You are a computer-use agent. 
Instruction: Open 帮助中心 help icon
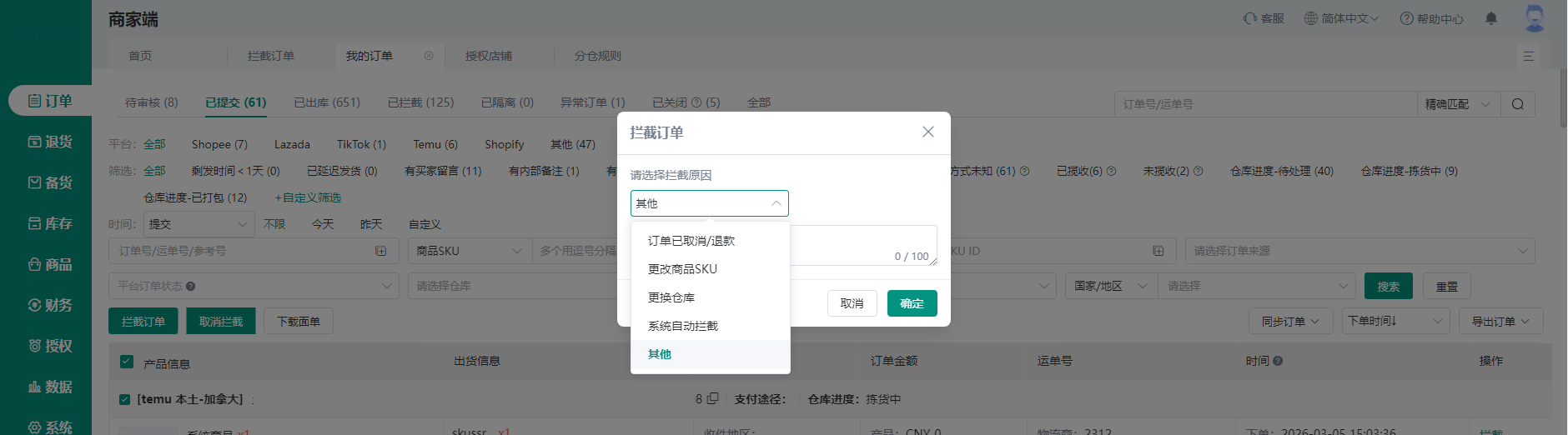[x=1406, y=18]
